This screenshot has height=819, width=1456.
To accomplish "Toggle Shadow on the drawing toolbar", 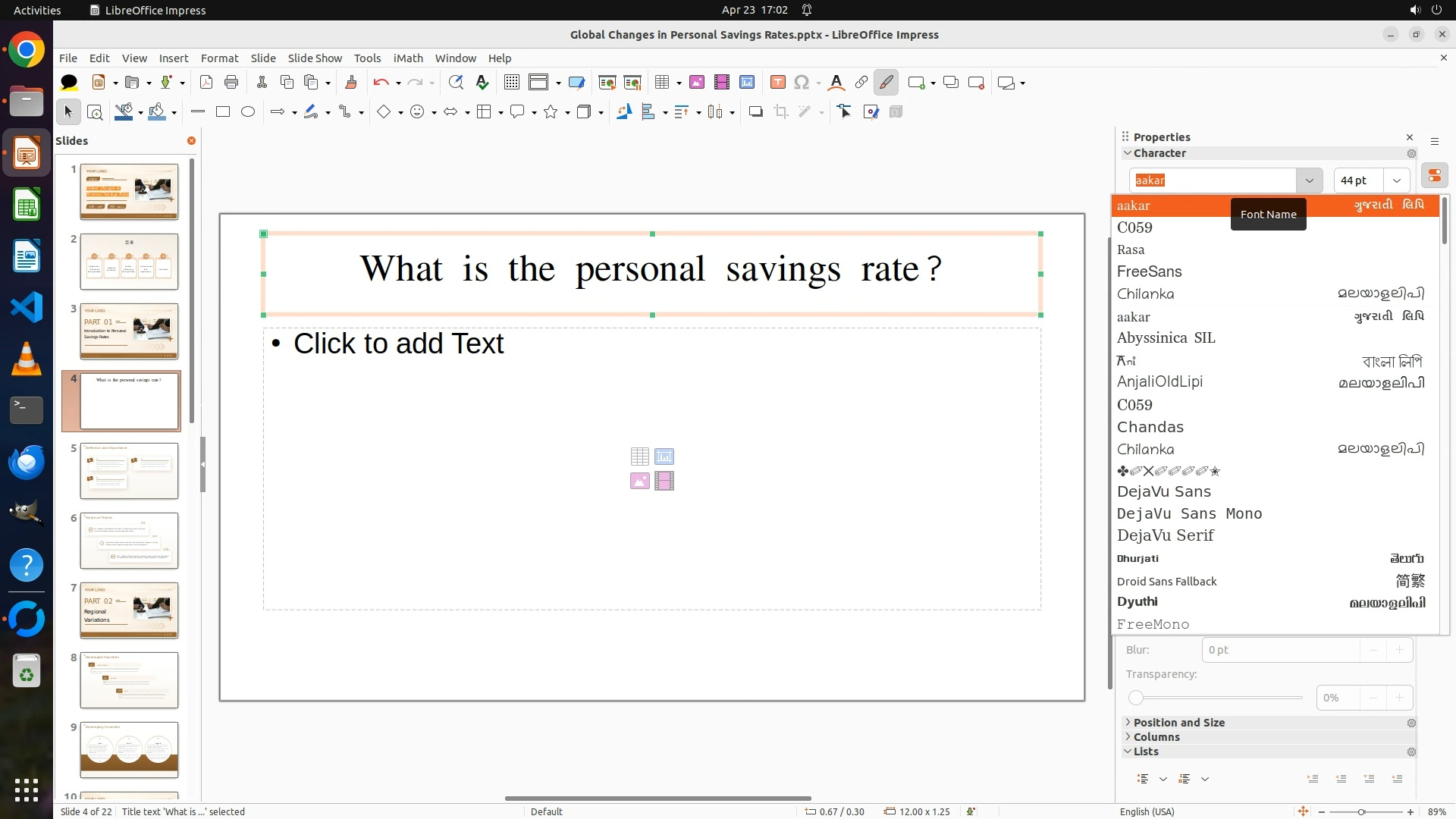I will pos(755,112).
